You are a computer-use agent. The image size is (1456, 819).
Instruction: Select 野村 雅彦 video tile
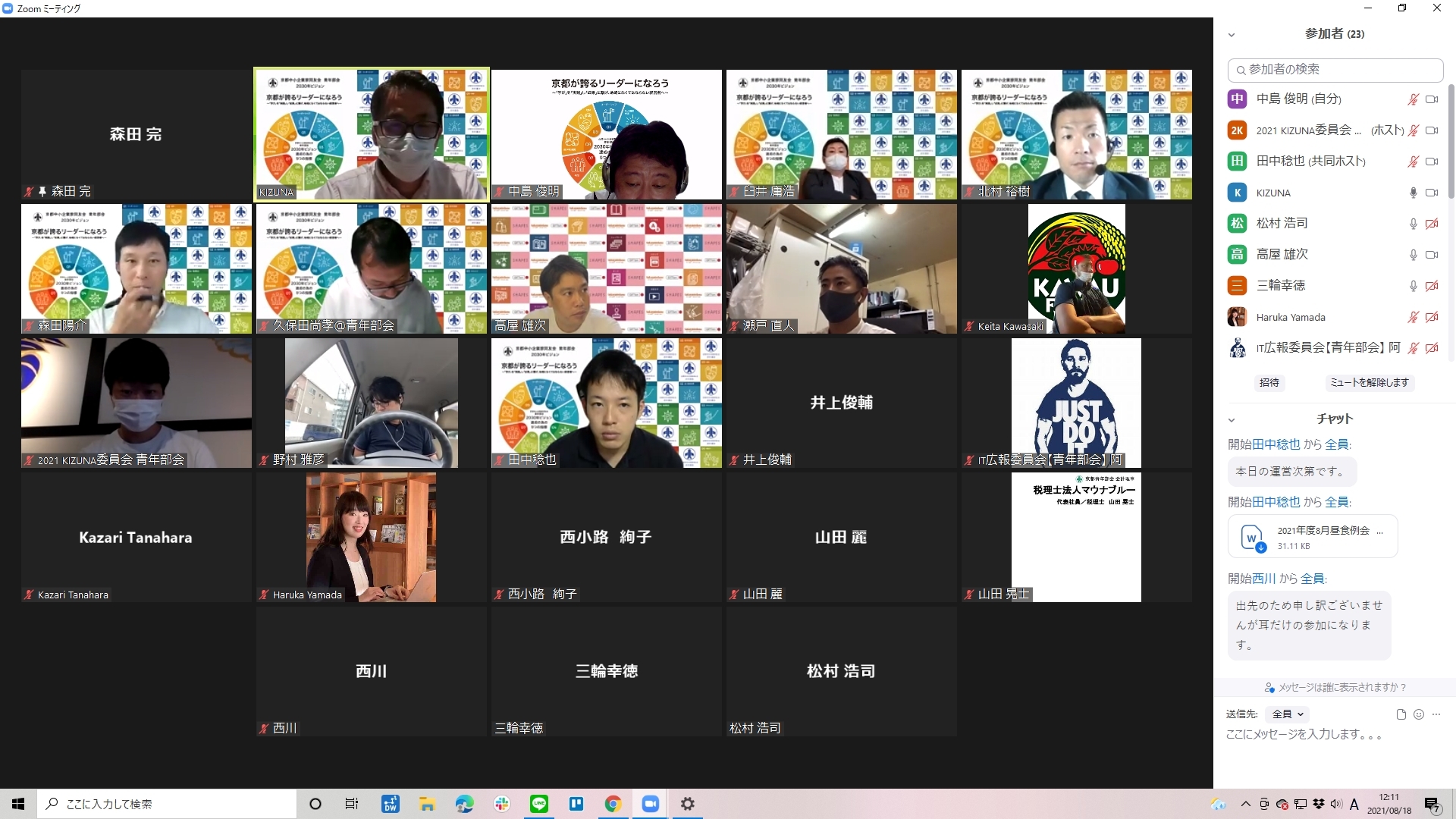[x=372, y=403]
